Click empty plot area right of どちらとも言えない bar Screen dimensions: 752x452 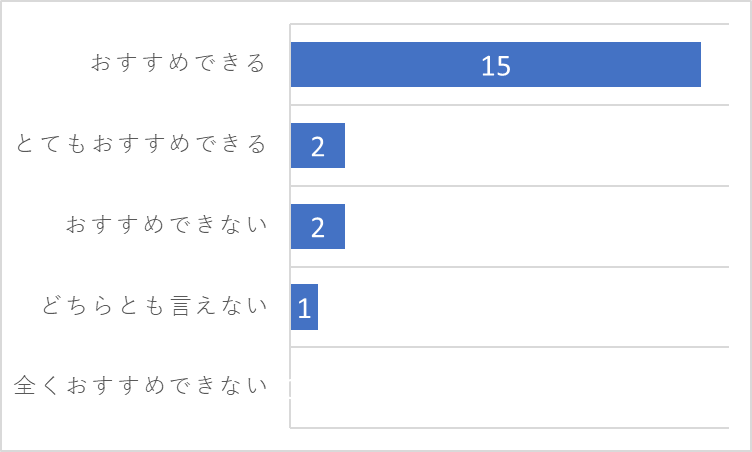tap(523, 307)
